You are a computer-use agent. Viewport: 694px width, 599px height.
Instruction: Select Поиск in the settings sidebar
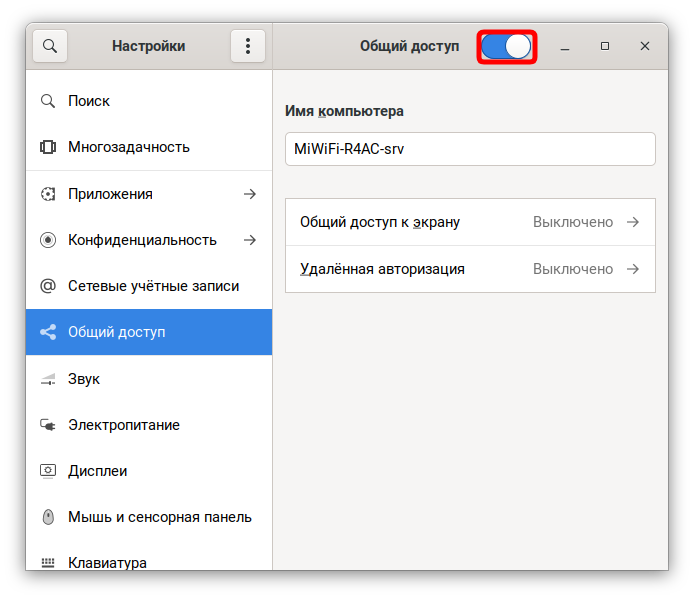pyautogui.click(x=89, y=101)
